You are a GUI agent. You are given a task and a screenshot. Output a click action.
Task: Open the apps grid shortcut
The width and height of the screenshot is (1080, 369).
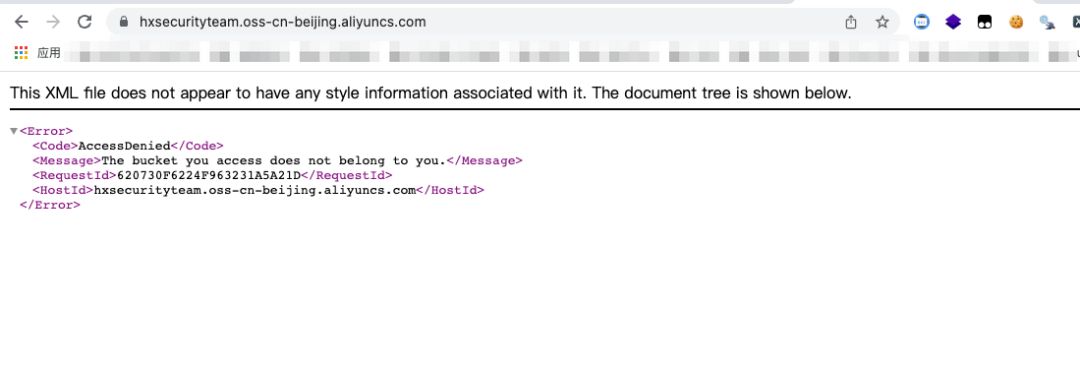(x=21, y=53)
